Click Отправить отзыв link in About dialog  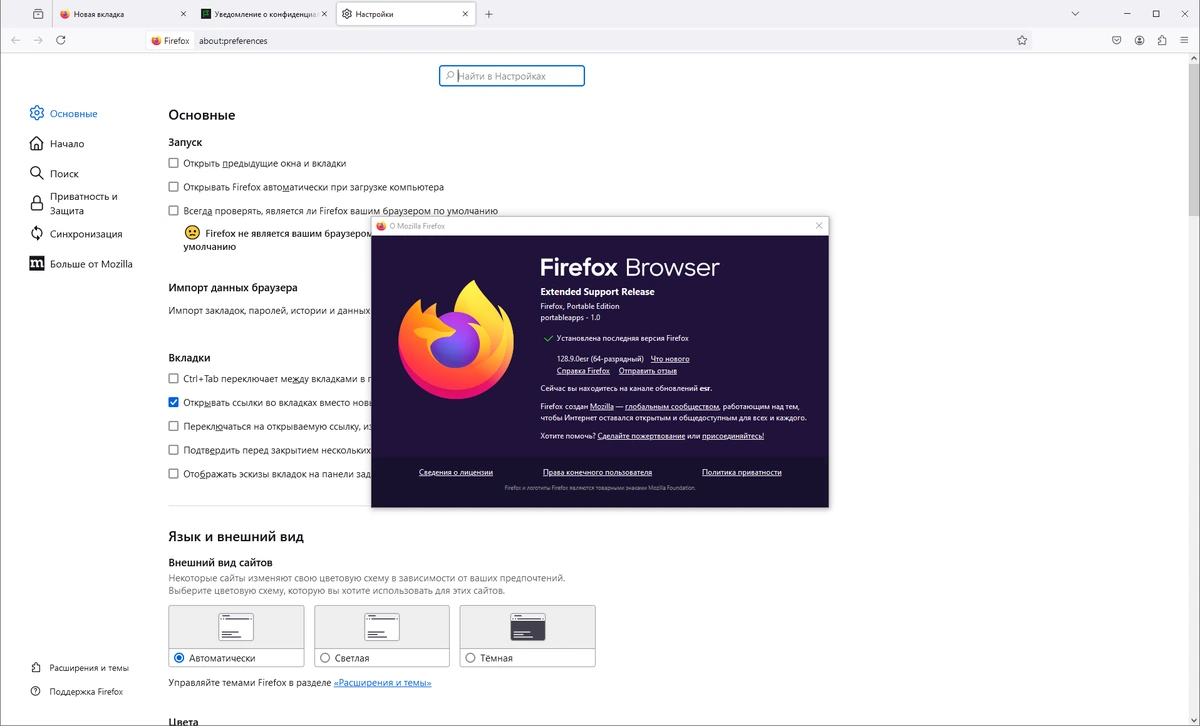pyautogui.click(x=648, y=371)
